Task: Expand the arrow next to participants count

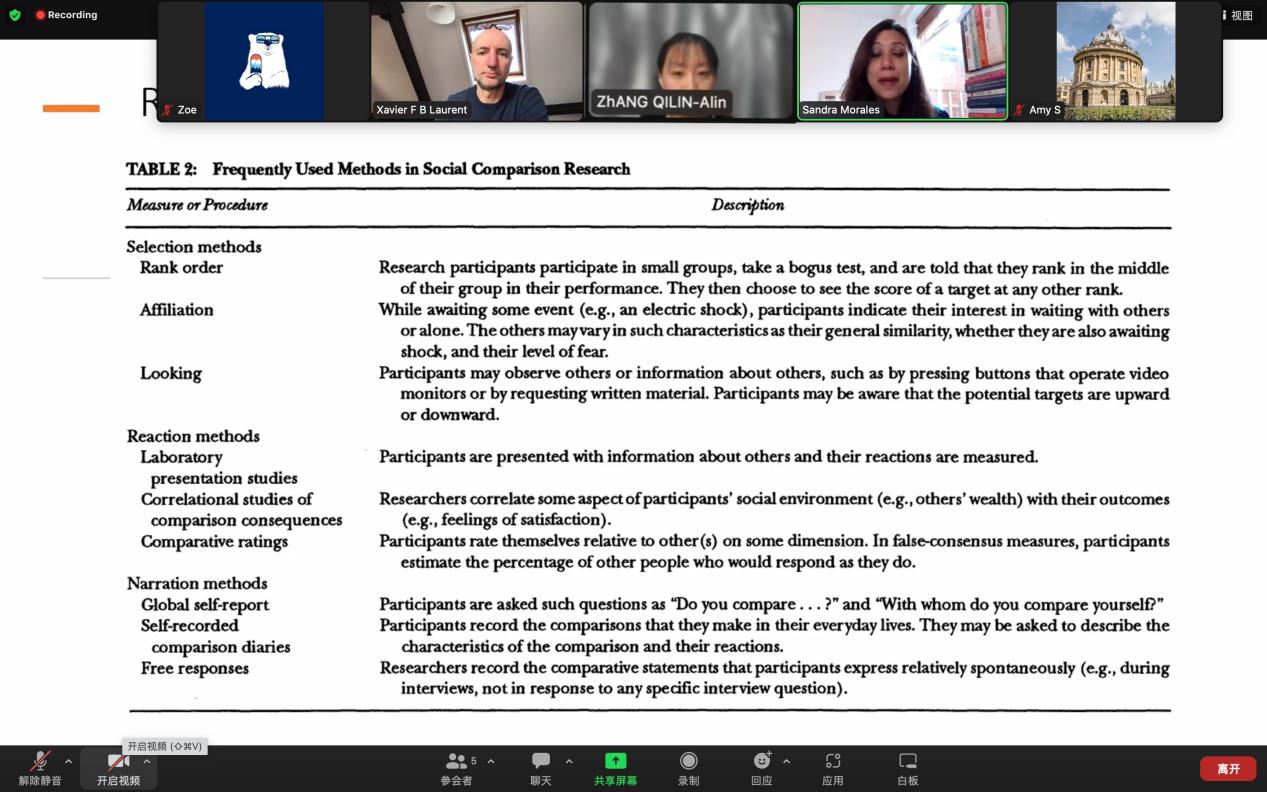Action: tap(490, 761)
